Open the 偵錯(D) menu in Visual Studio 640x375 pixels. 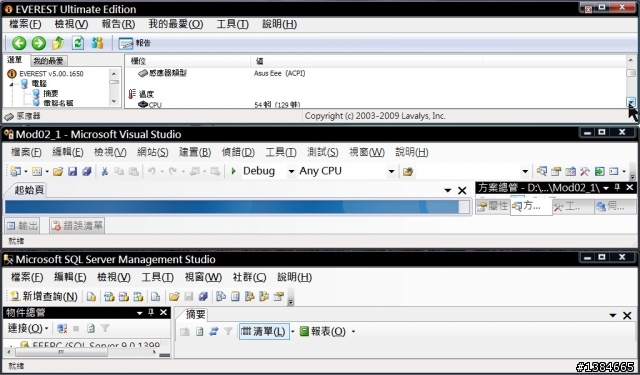[x=238, y=152]
